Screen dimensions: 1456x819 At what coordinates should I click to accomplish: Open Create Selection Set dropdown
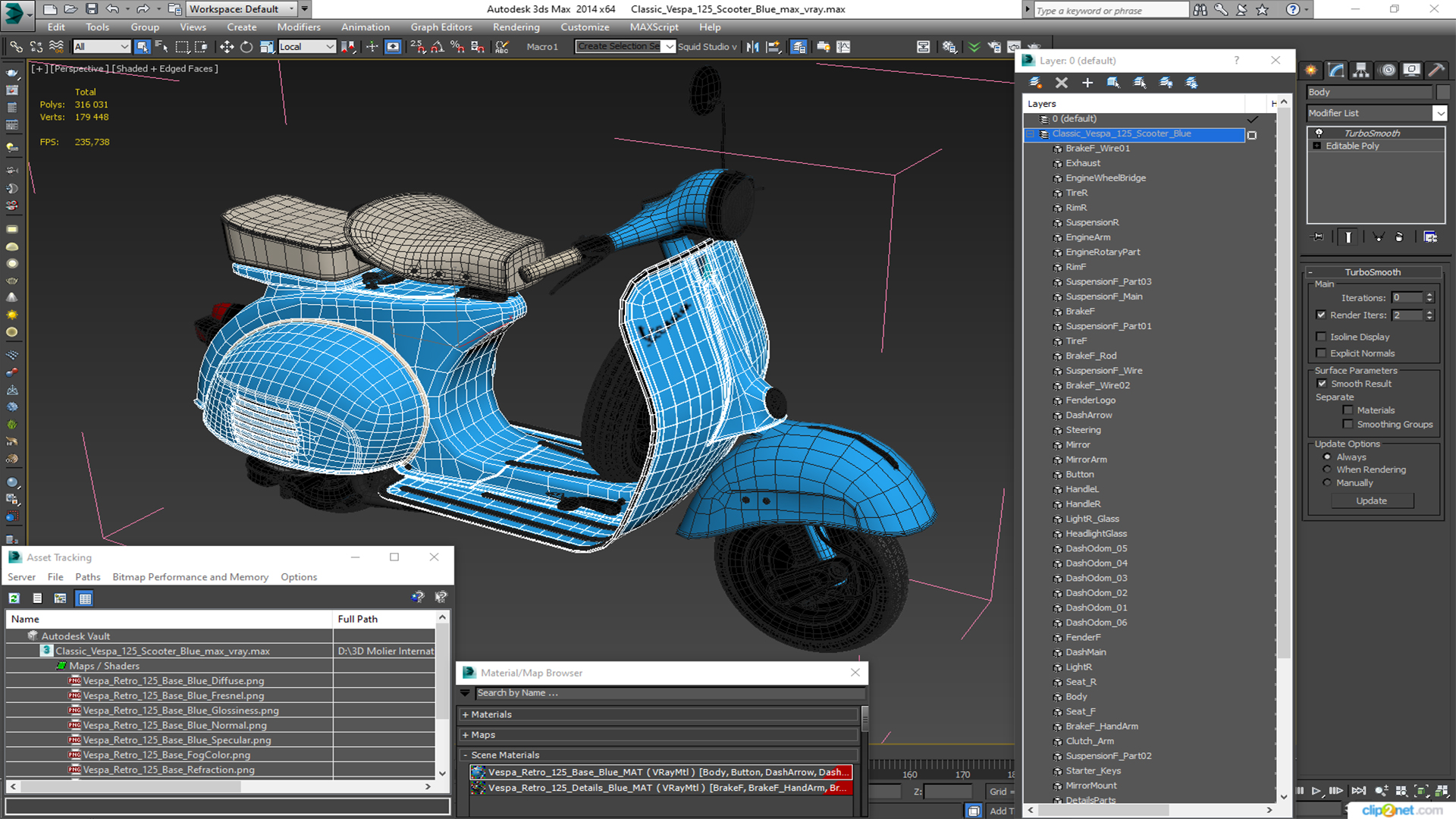point(669,47)
